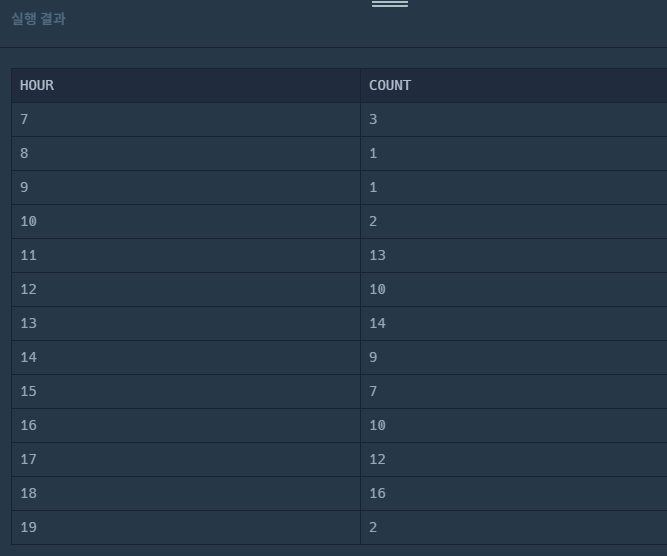
Task: Click the panel resize handle at the top
Action: pos(390,4)
